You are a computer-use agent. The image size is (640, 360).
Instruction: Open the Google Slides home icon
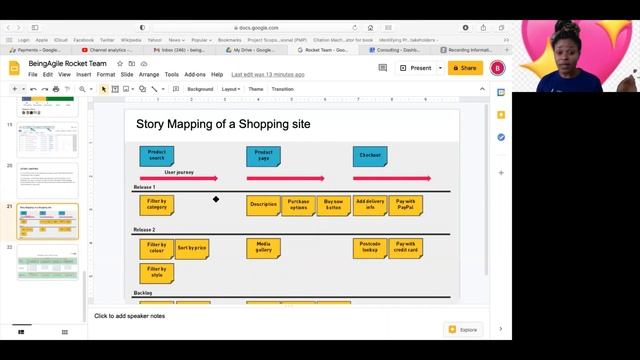pos(14,68)
